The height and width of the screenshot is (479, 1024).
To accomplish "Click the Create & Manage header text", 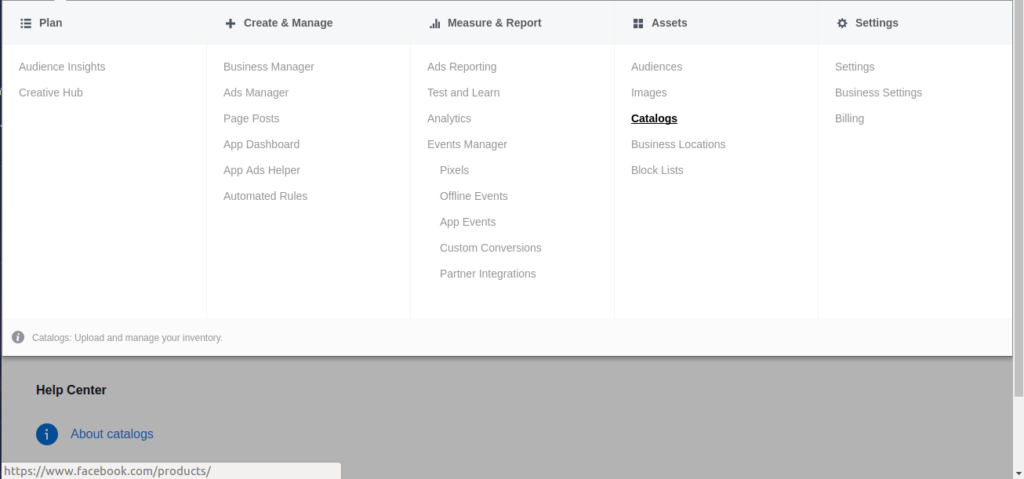I will [288, 23].
